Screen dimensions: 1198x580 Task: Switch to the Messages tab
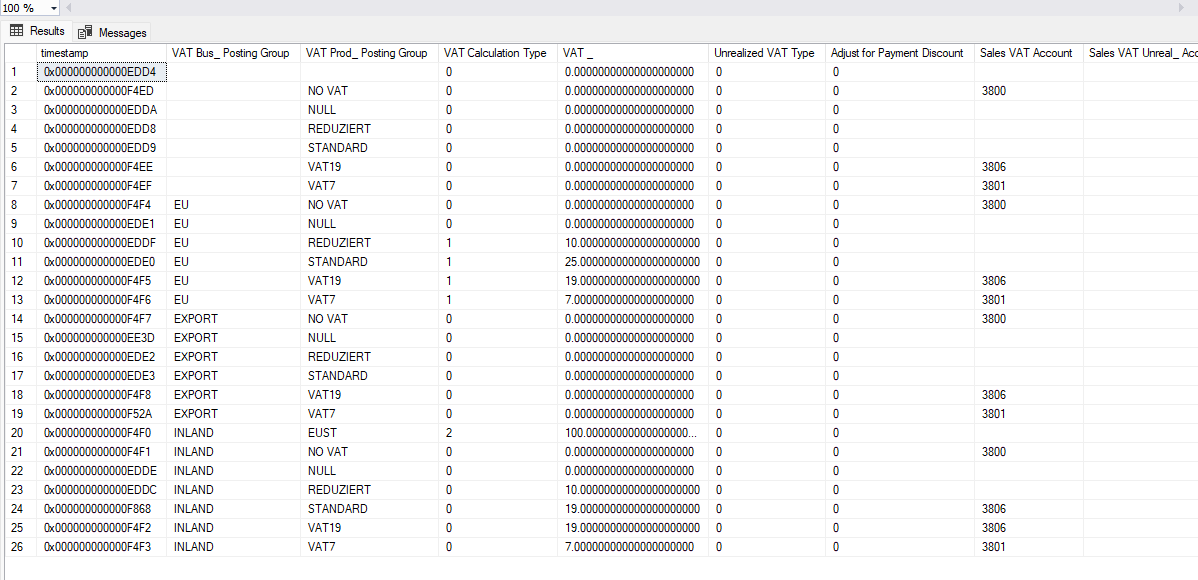point(112,32)
